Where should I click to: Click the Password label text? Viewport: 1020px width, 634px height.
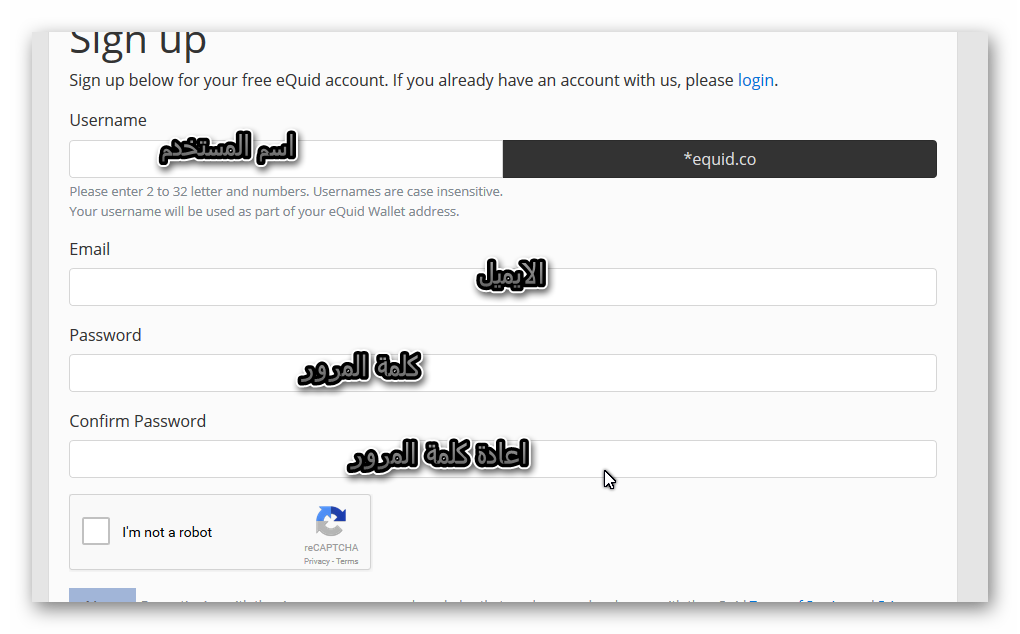pyautogui.click(x=105, y=335)
